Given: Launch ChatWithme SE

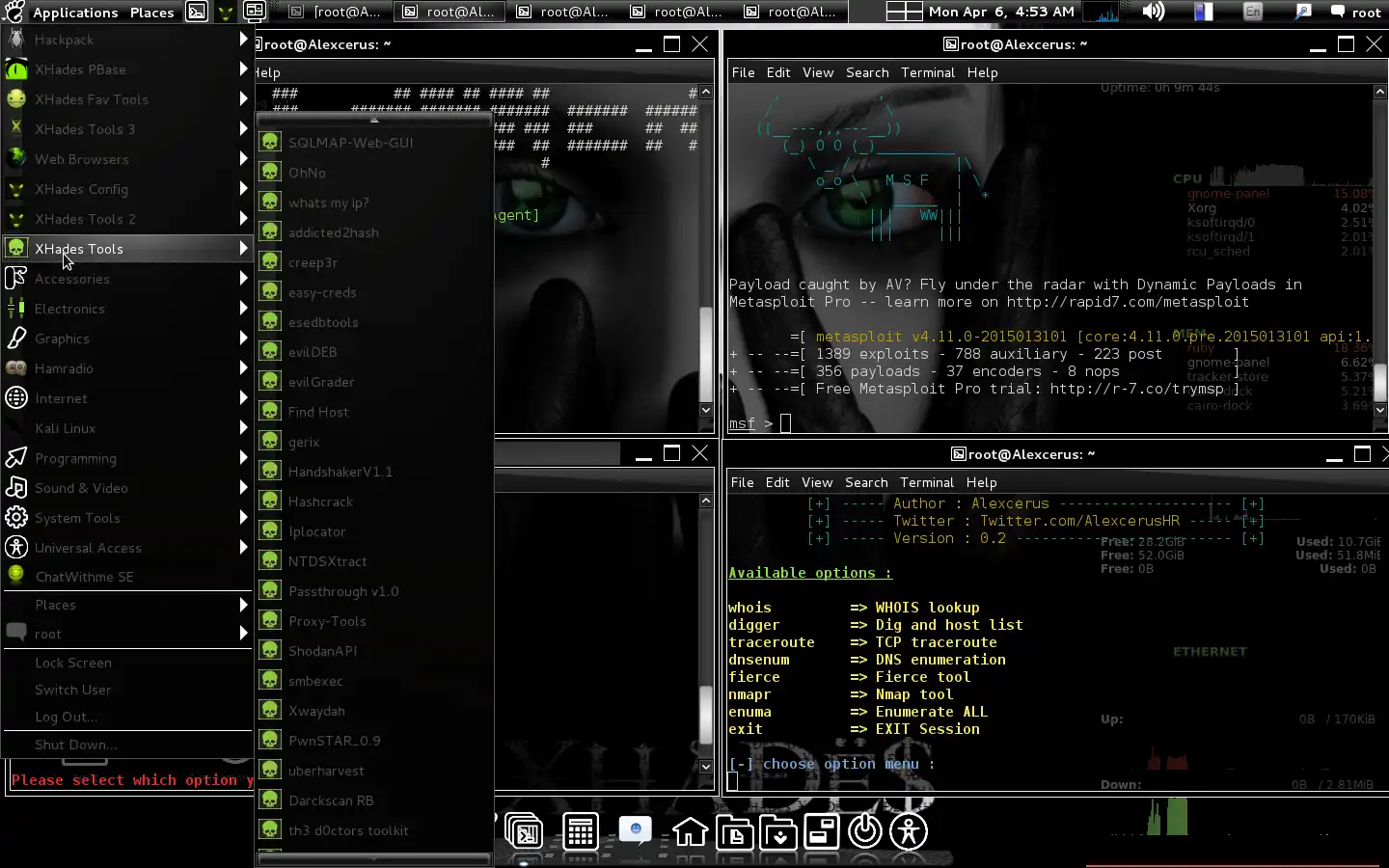Looking at the screenshot, I should (x=127, y=577).
